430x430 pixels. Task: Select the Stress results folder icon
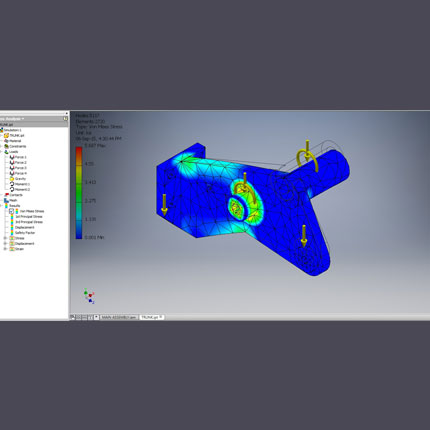12,238
